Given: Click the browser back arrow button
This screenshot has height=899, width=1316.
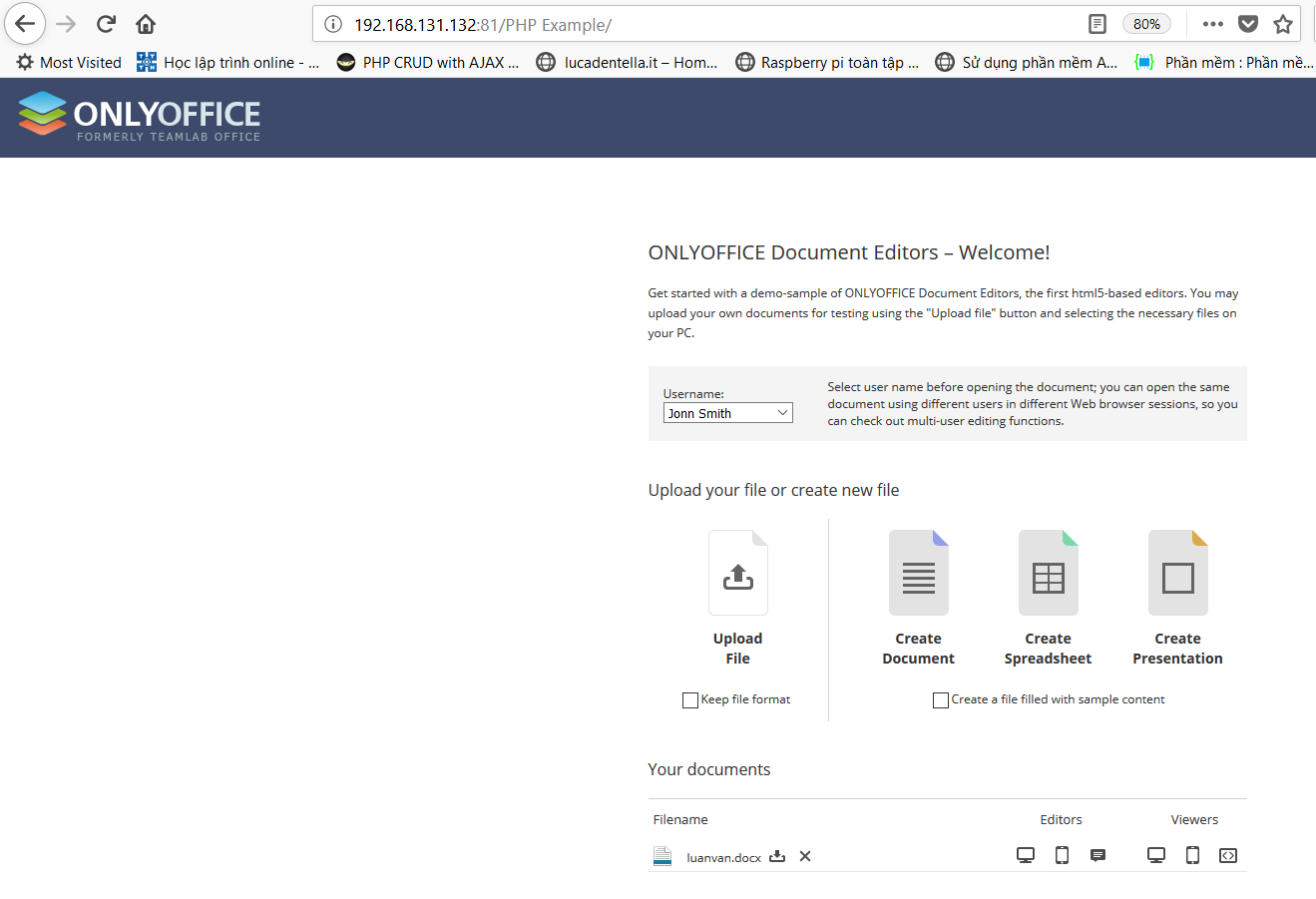Looking at the screenshot, I should coord(25,24).
